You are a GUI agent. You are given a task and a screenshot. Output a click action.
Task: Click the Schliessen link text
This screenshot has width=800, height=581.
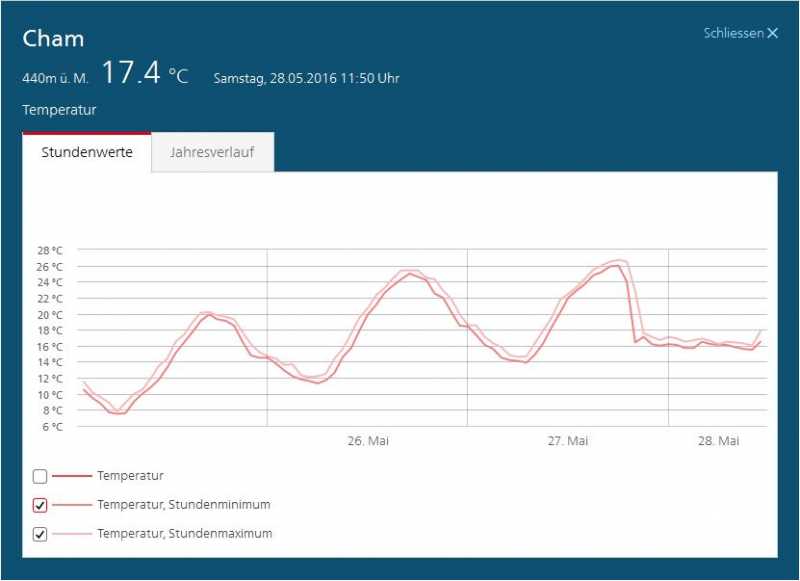pos(733,34)
